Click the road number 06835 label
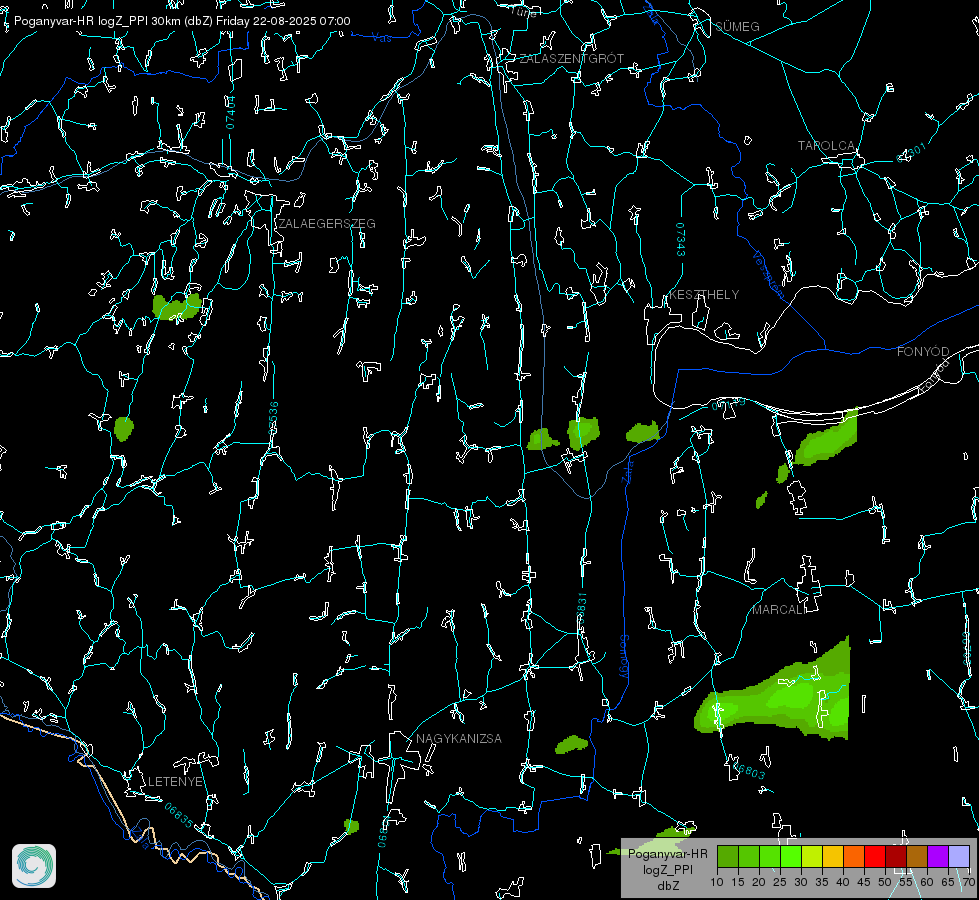Viewport: 979px width, 900px height. (179, 816)
